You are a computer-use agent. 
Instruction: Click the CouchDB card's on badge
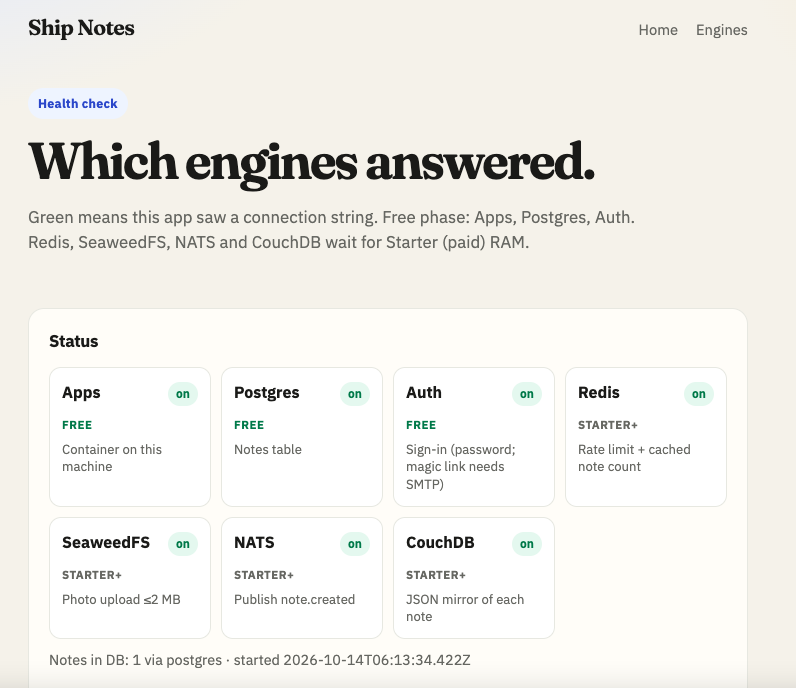coord(526,544)
